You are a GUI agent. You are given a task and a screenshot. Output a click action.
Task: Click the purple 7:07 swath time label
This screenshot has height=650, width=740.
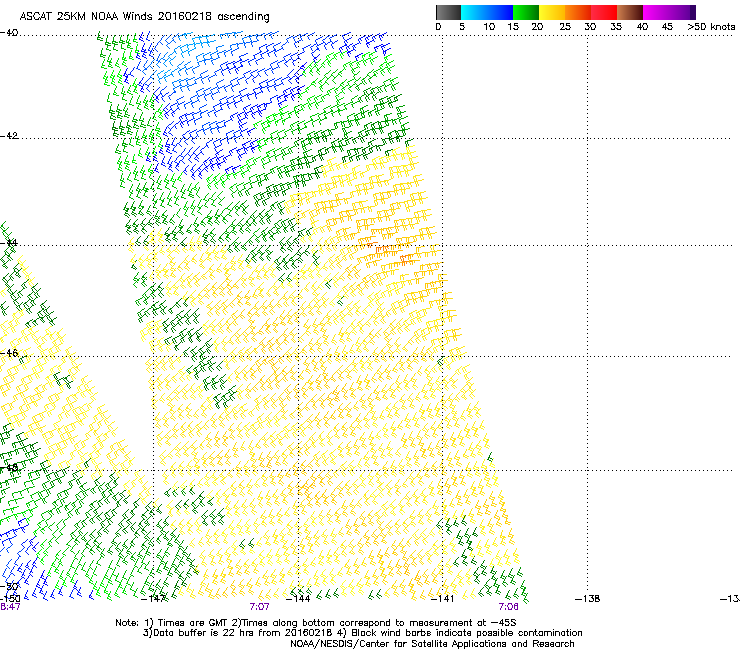260,607
